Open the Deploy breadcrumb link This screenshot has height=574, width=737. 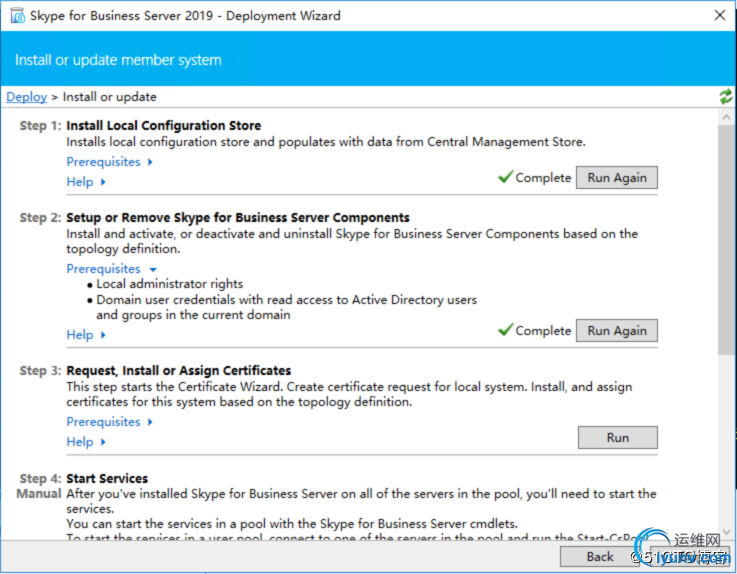tap(26, 97)
